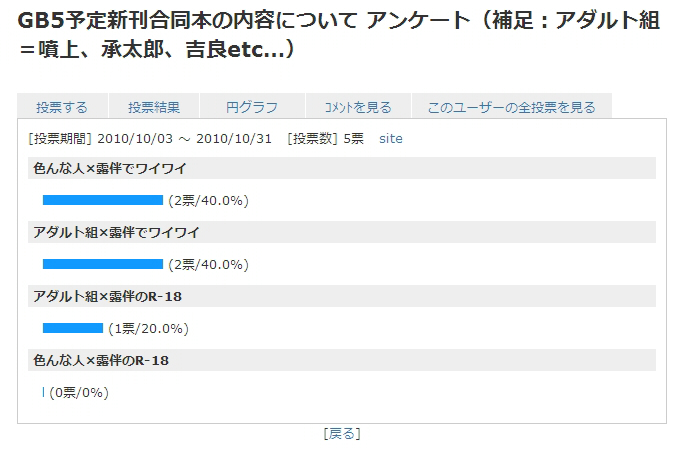Click the blue bar under 色んな人×露伴でワイワイ
700x450 pixels.
102,200
